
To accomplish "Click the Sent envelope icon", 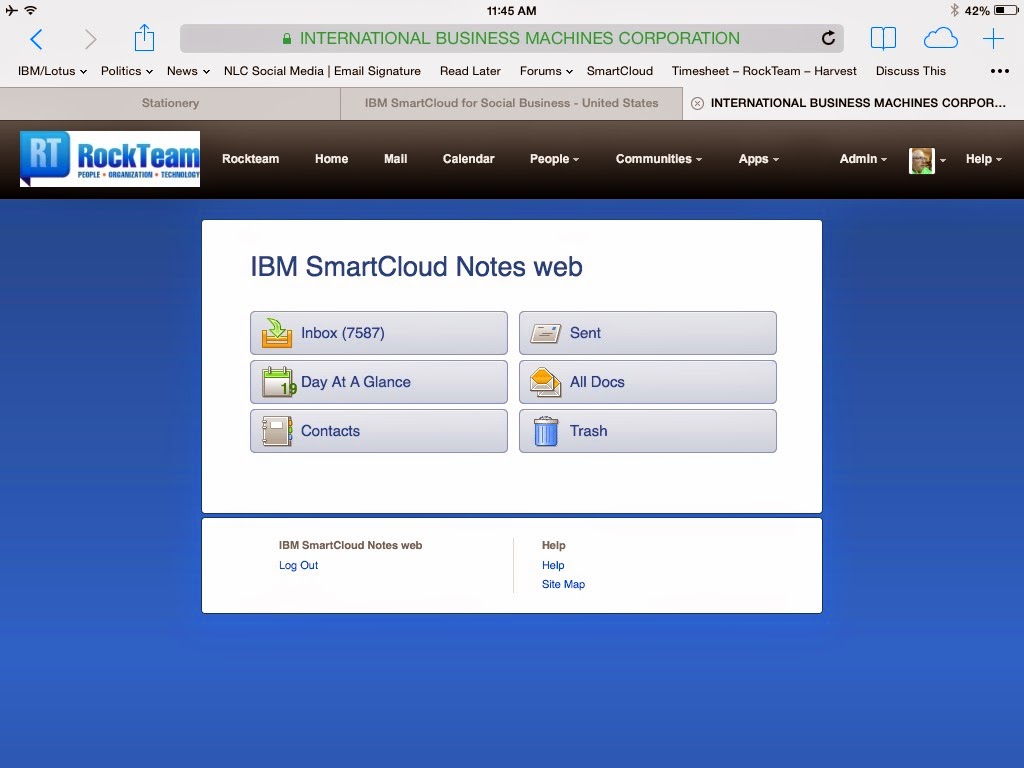I will coord(545,333).
